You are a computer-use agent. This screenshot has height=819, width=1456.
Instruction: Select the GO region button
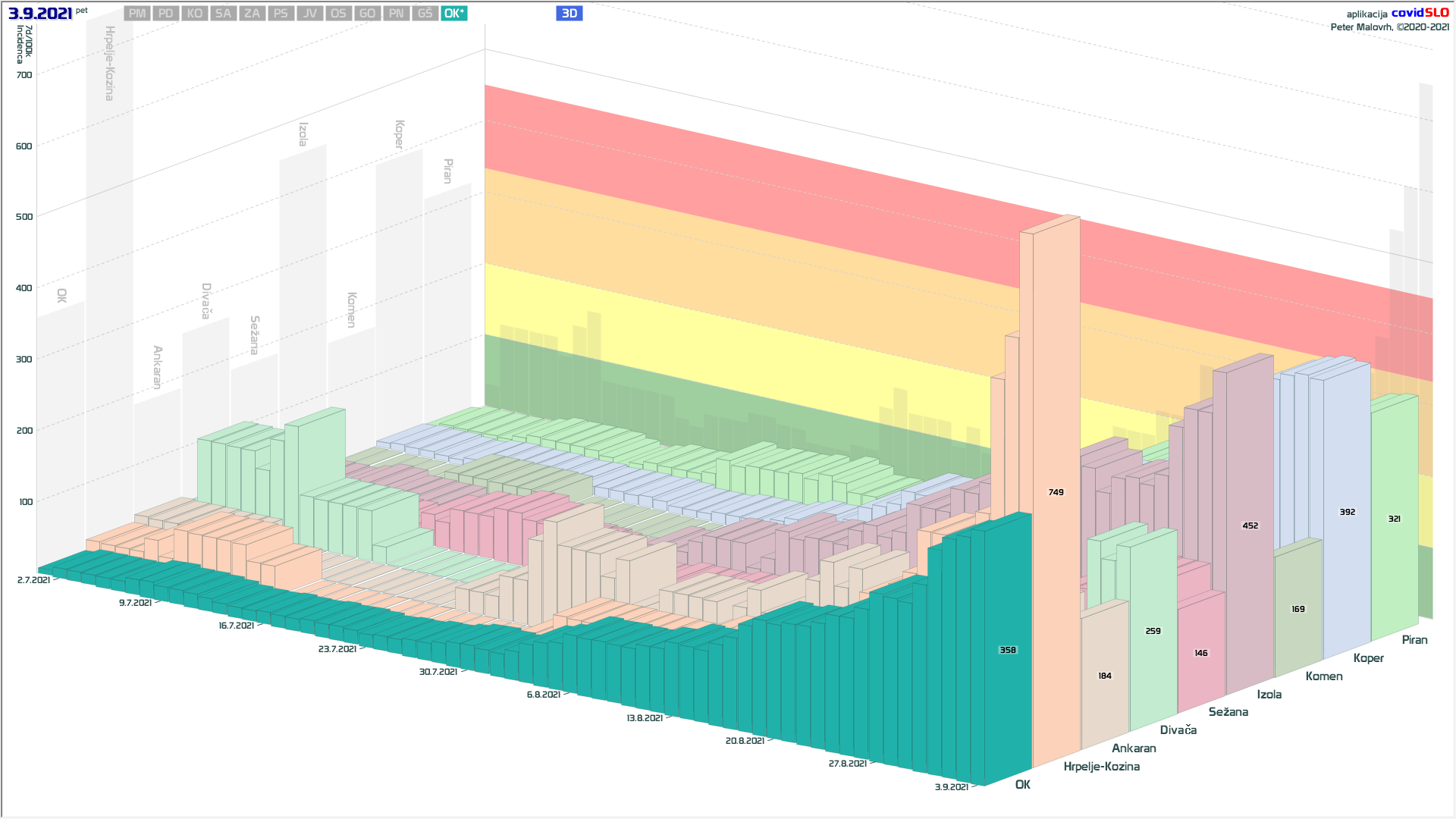367,14
